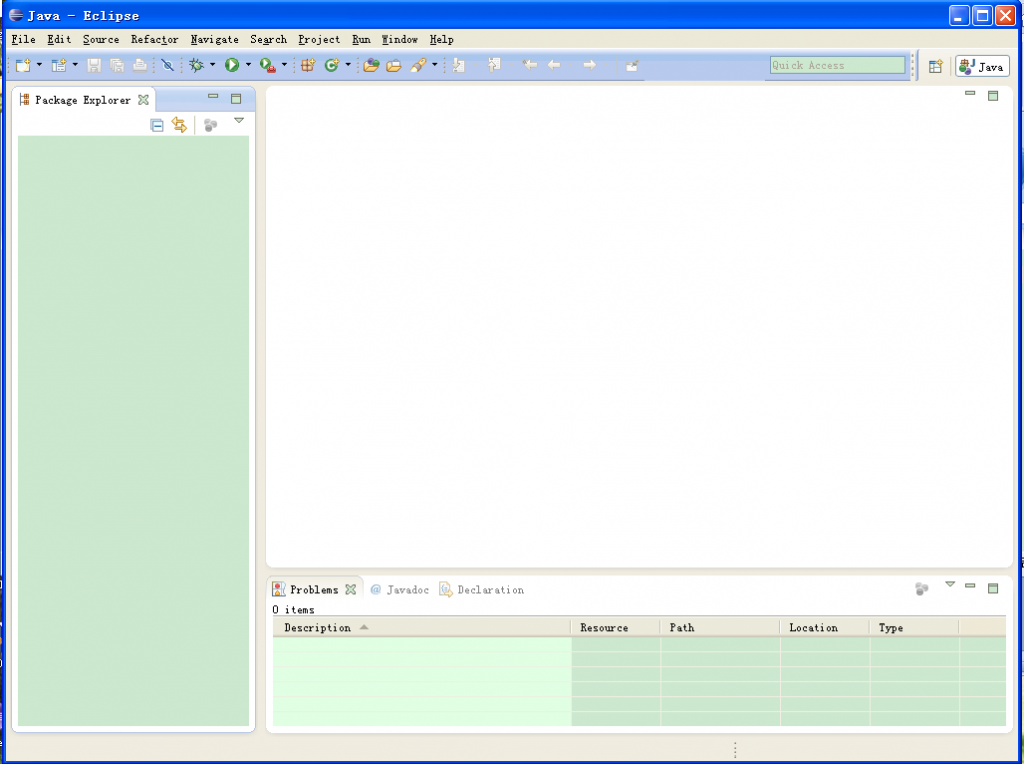Click the Back navigation arrow icon
The width and height of the screenshot is (1024, 764).
pyautogui.click(x=554, y=65)
